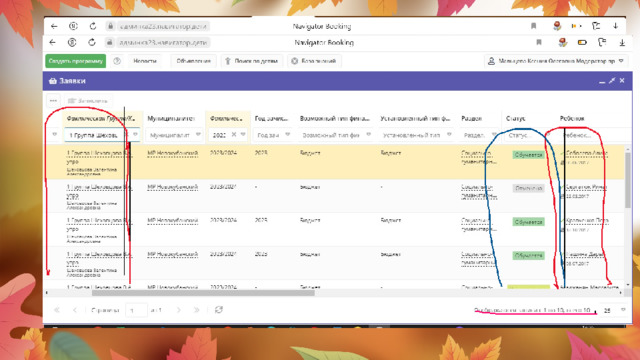Open the page size 25 dropdown
This screenshot has width=640, height=360.
click(x=623, y=310)
